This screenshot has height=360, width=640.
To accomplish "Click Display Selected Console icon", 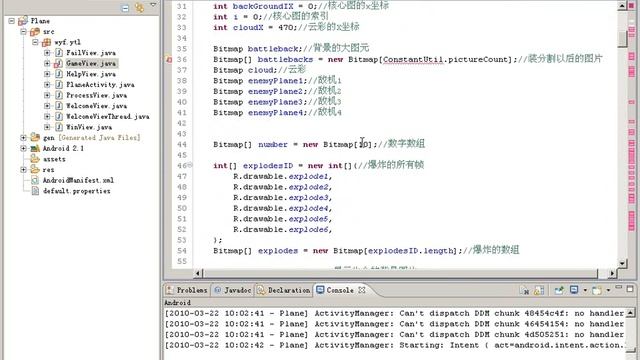I will pyautogui.click(x=574, y=290).
